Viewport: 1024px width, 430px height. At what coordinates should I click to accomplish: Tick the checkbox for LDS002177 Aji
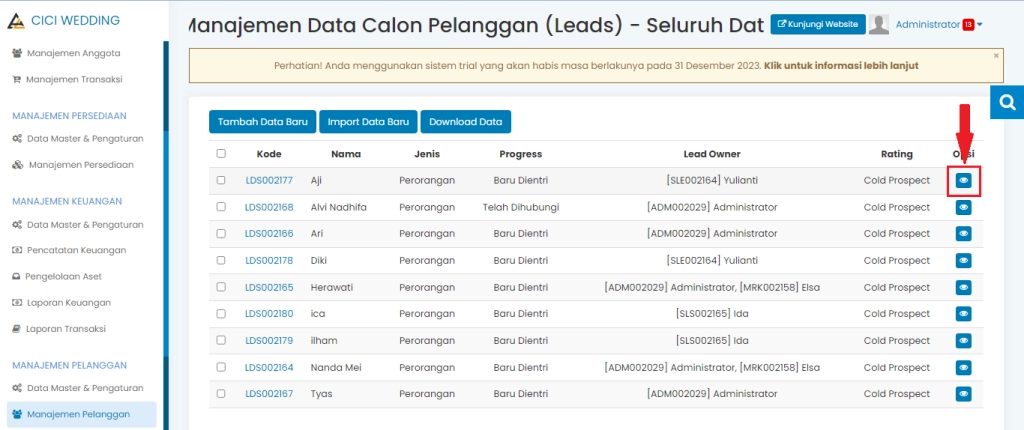coord(221,180)
